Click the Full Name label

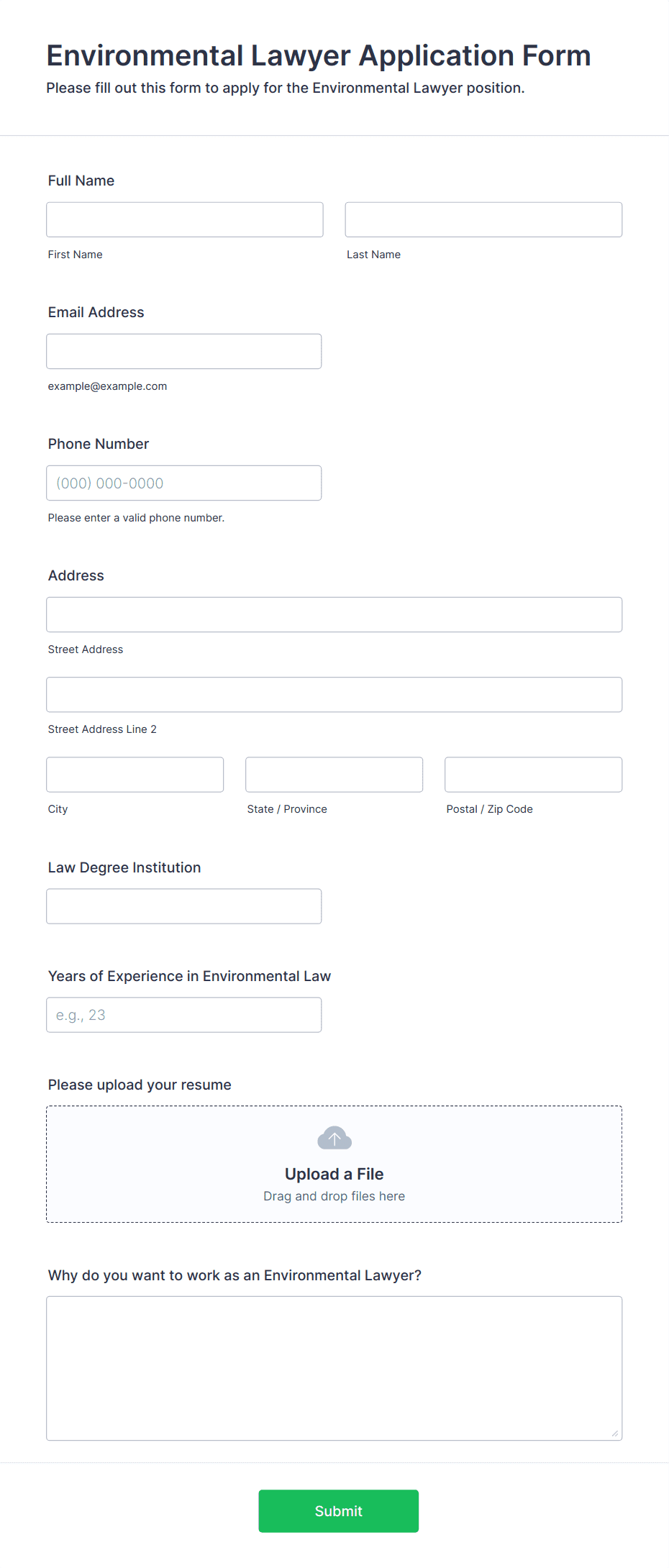coord(81,181)
